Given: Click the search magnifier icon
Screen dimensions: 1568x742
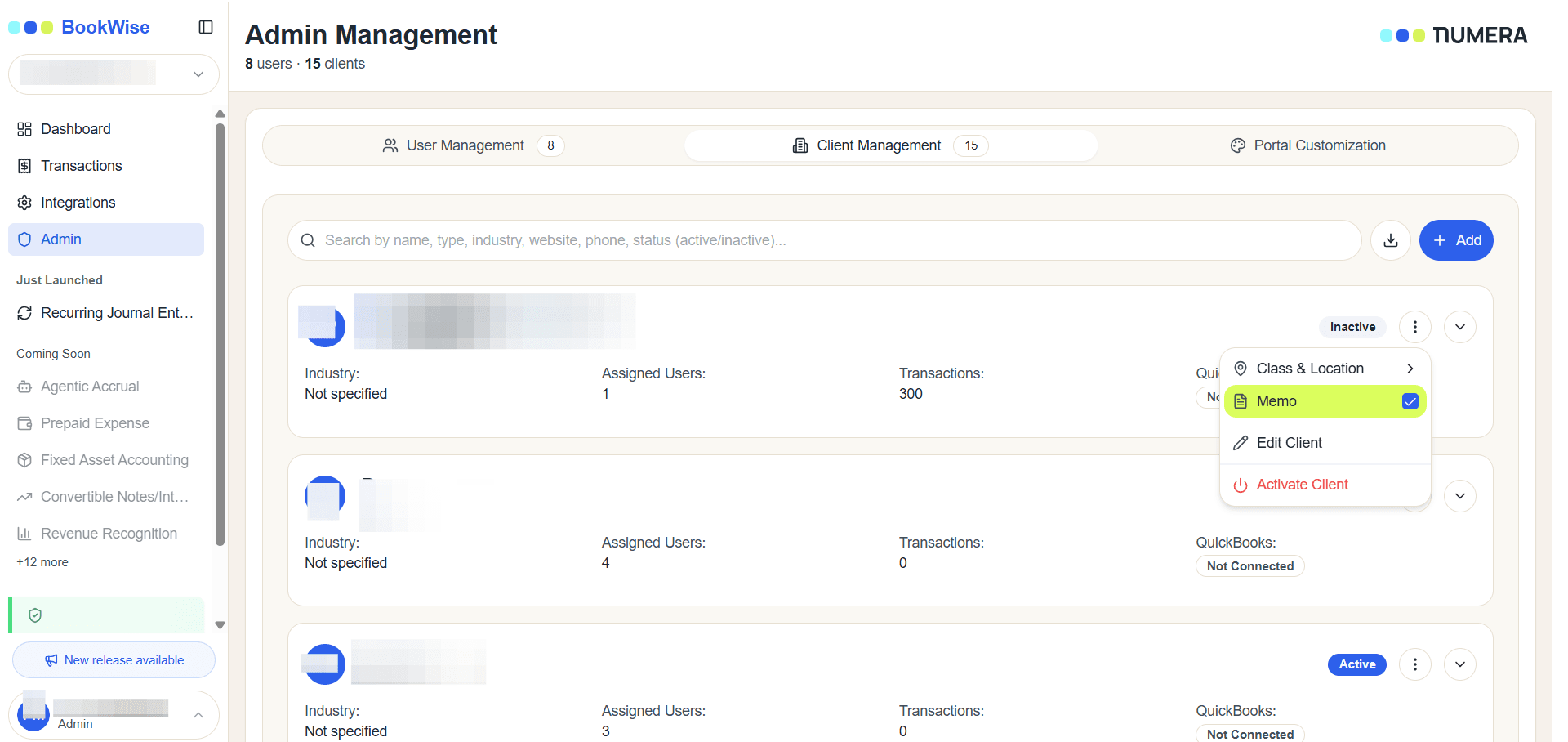Looking at the screenshot, I should click(x=308, y=240).
